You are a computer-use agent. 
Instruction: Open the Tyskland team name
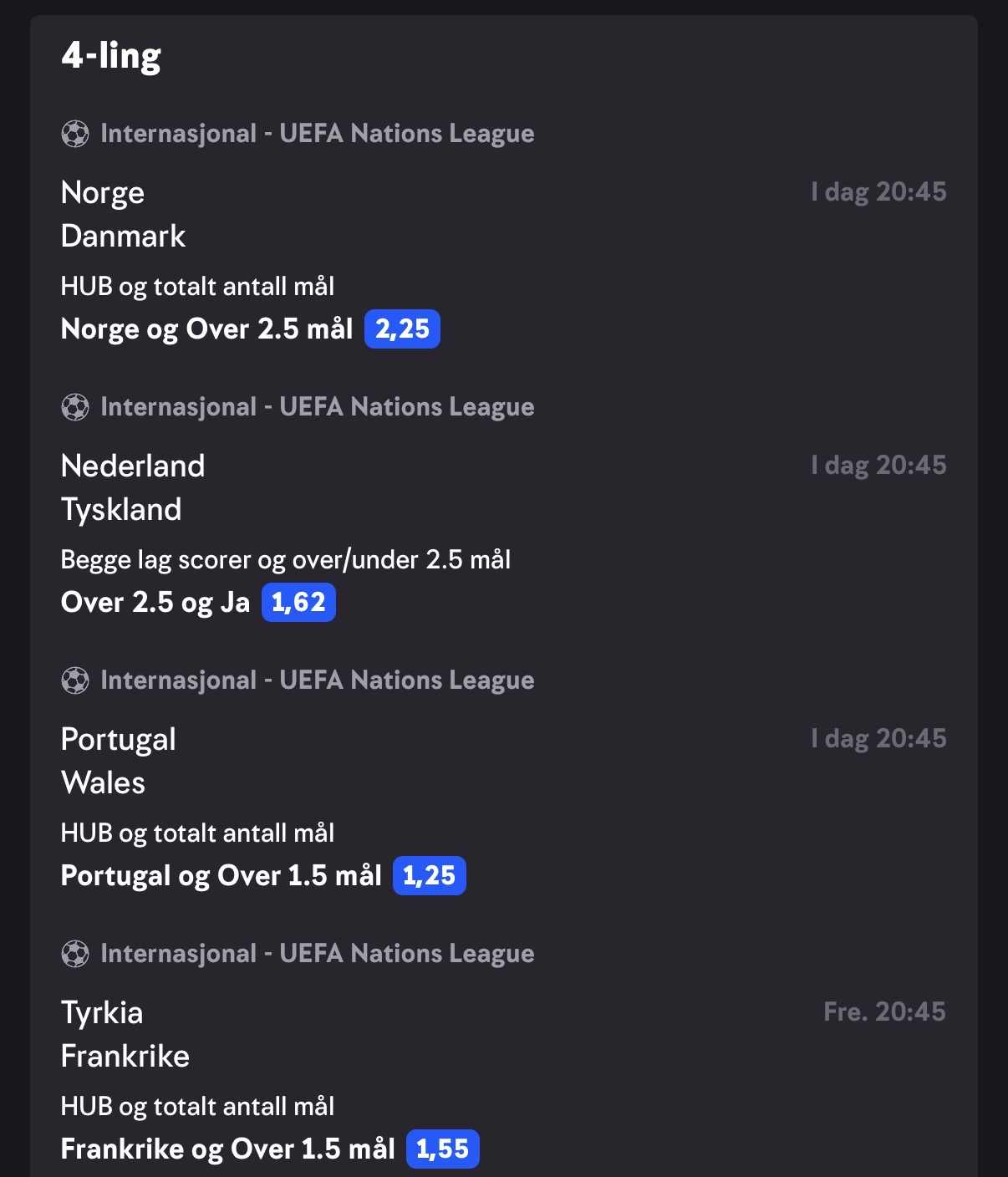(121, 510)
